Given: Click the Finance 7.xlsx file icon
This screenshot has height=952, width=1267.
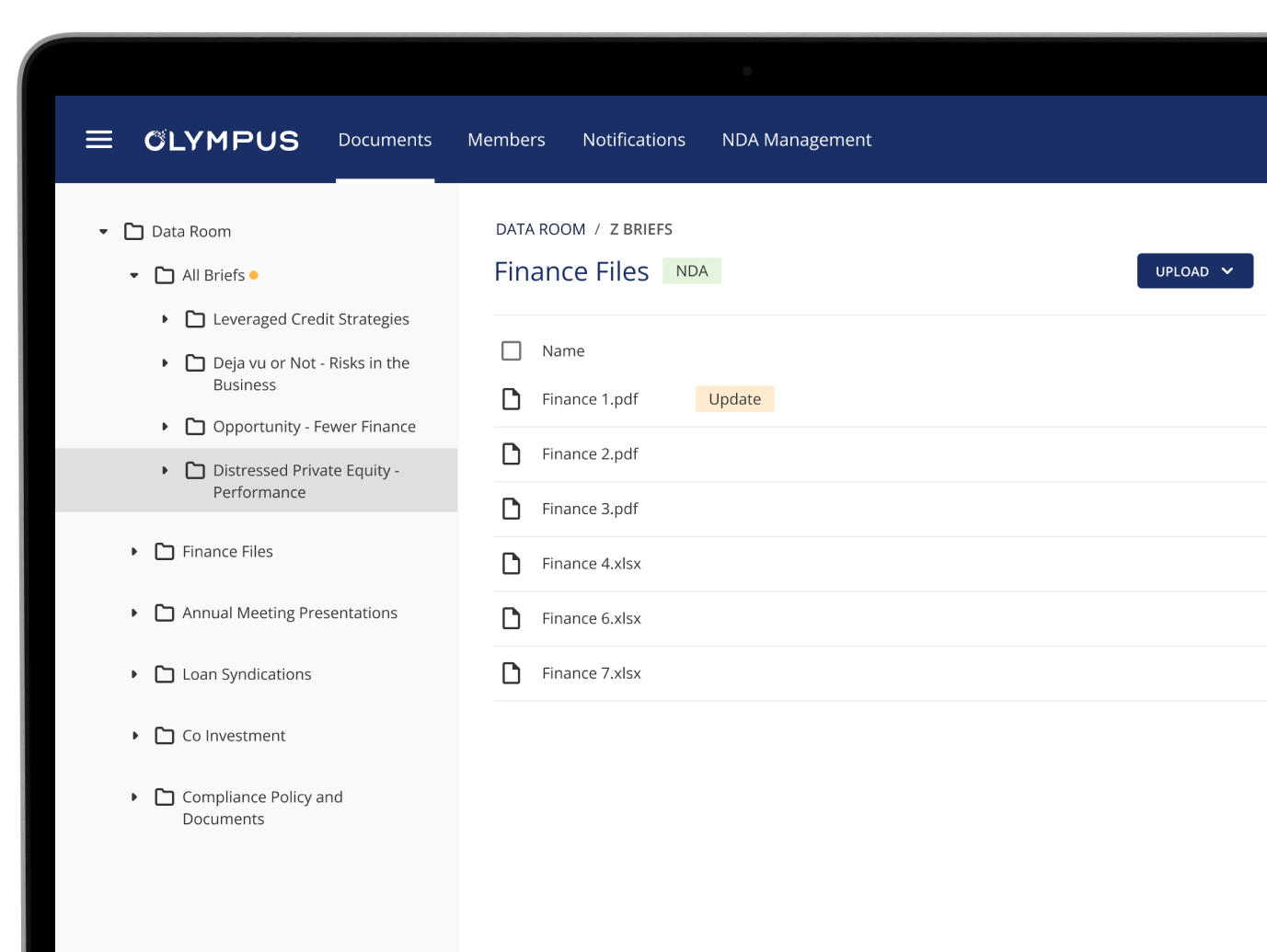Looking at the screenshot, I should click(512, 673).
